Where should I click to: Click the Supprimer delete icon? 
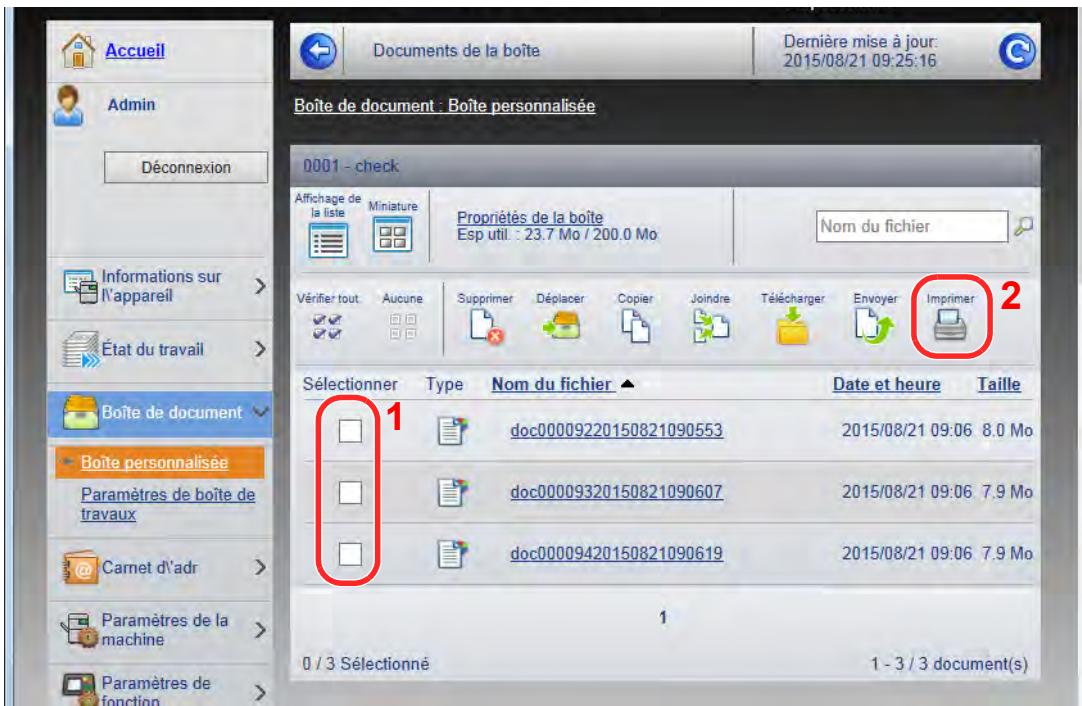click(x=486, y=326)
